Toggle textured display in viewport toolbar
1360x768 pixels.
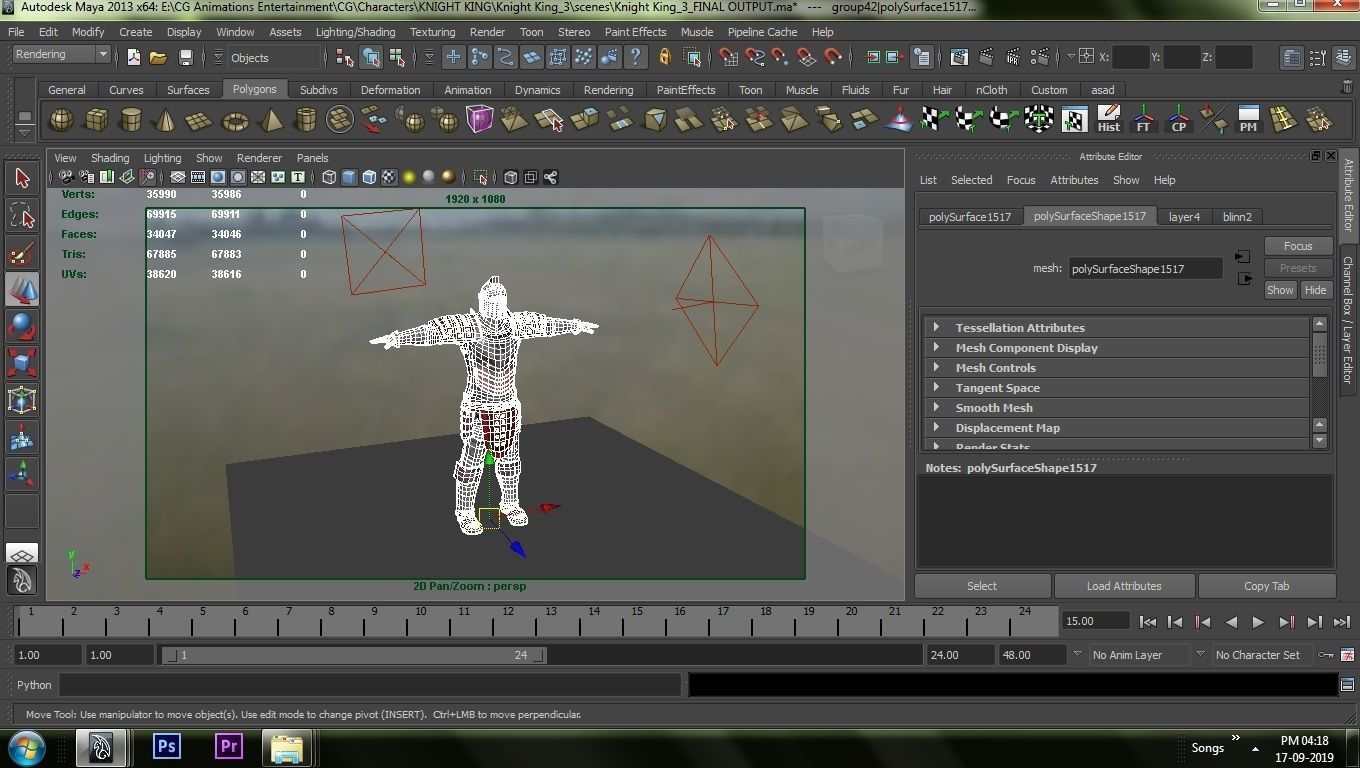point(389,178)
